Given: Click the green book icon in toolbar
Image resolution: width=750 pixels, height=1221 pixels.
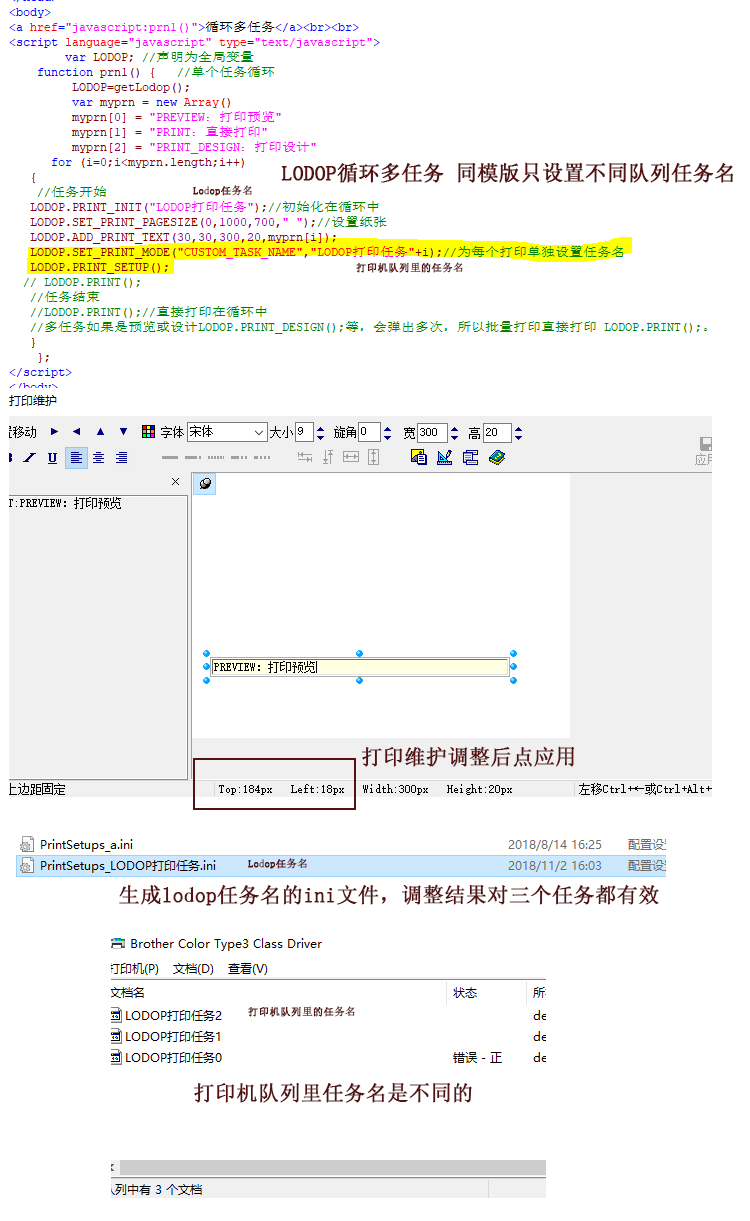Looking at the screenshot, I should click(x=497, y=458).
